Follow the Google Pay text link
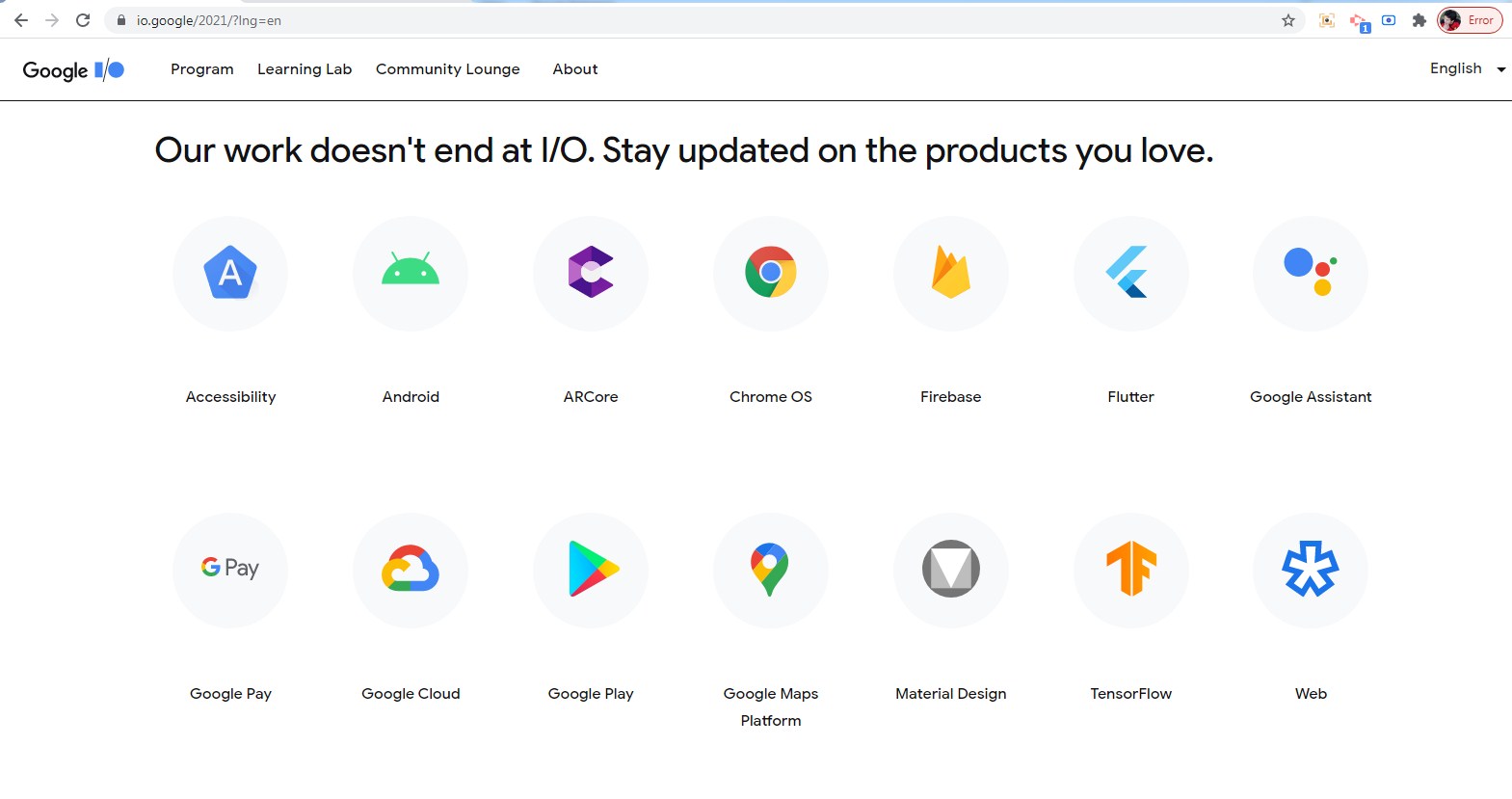This screenshot has width=1512, height=799. tap(230, 694)
